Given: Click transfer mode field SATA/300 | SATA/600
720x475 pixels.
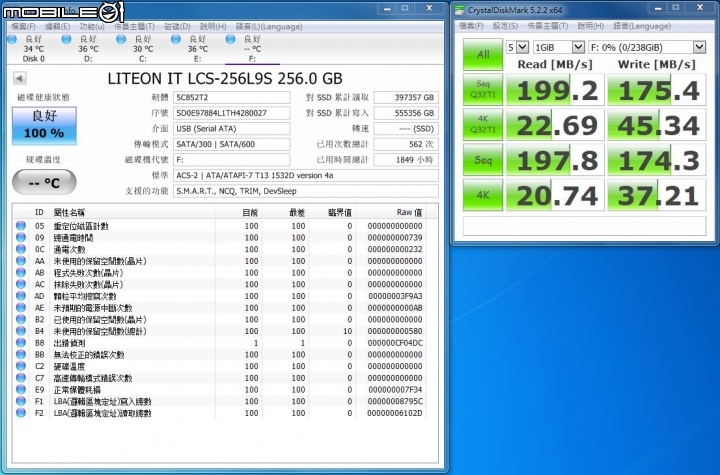Looking at the screenshot, I should 231,144.
